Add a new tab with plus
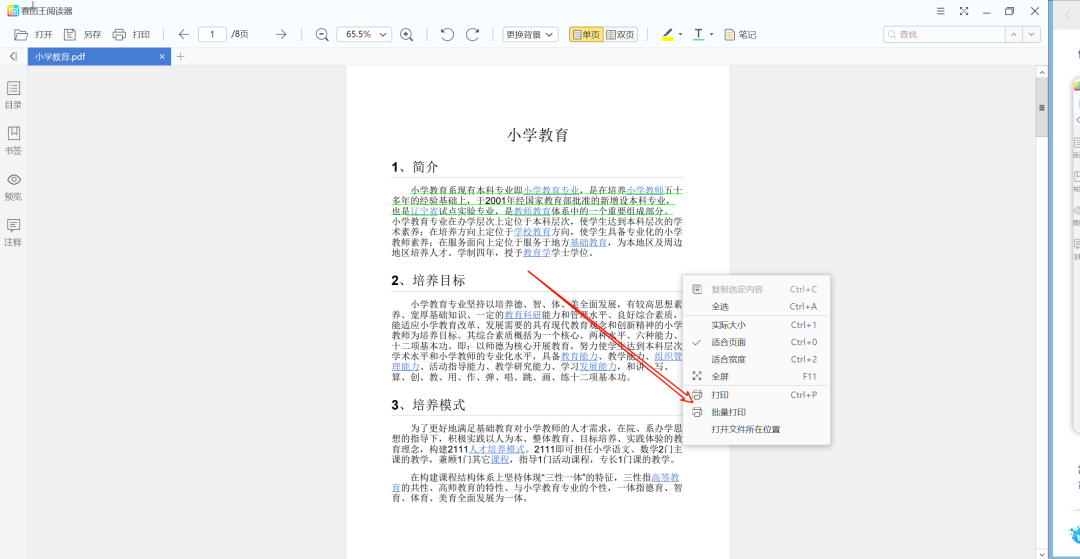1080x559 pixels. [181, 56]
